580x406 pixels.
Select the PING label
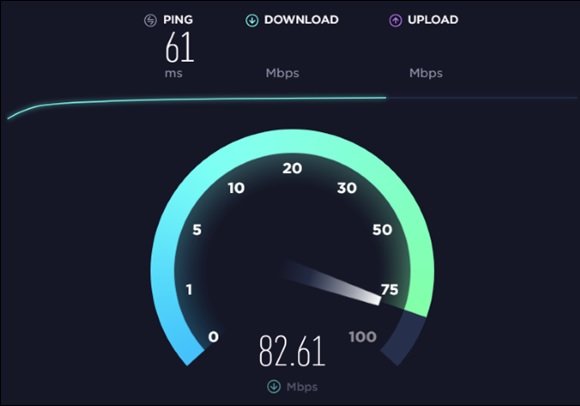(x=178, y=20)
